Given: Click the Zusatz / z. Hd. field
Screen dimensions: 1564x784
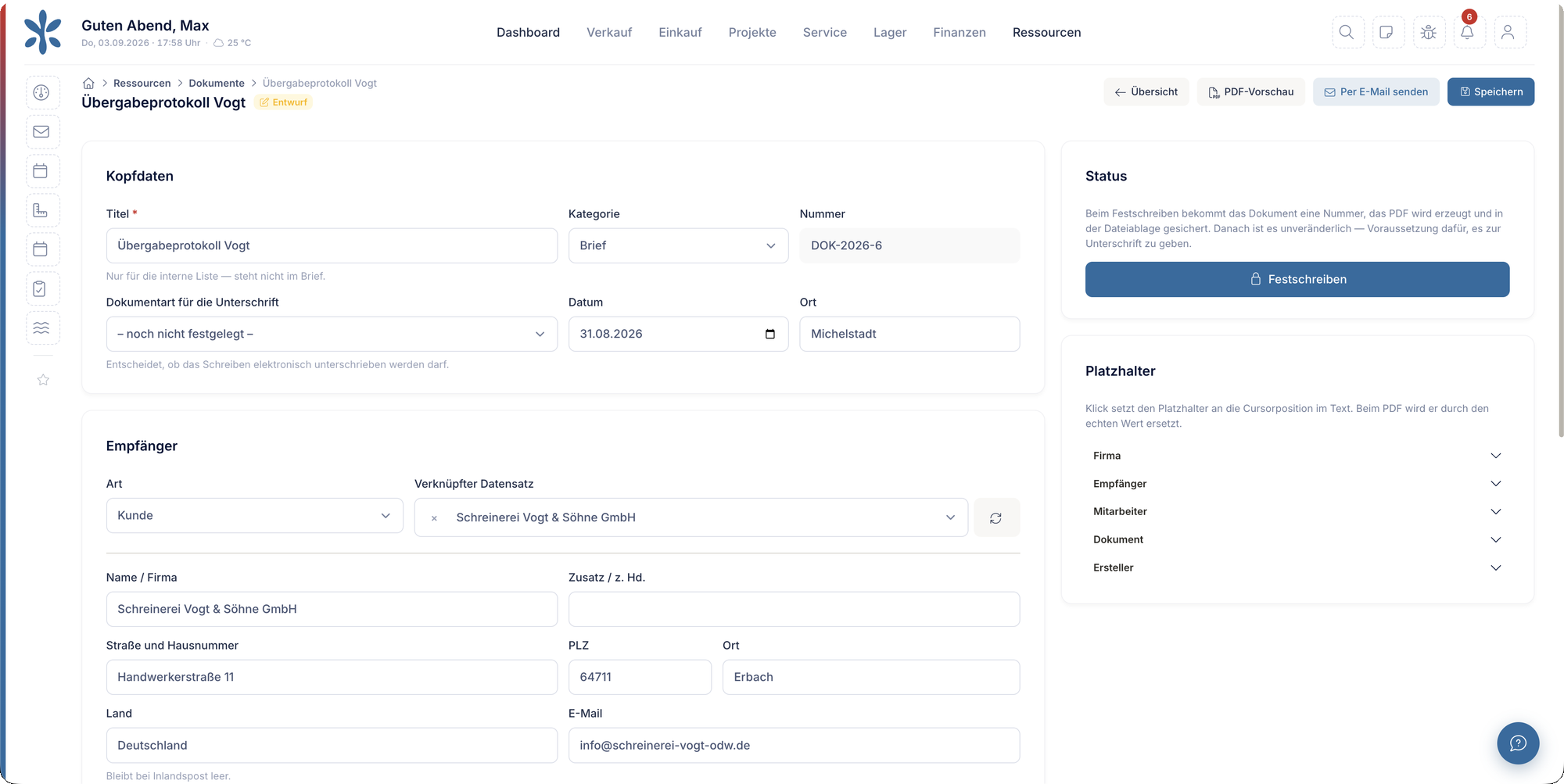Looking at the screenshot, I should (794, 609).
